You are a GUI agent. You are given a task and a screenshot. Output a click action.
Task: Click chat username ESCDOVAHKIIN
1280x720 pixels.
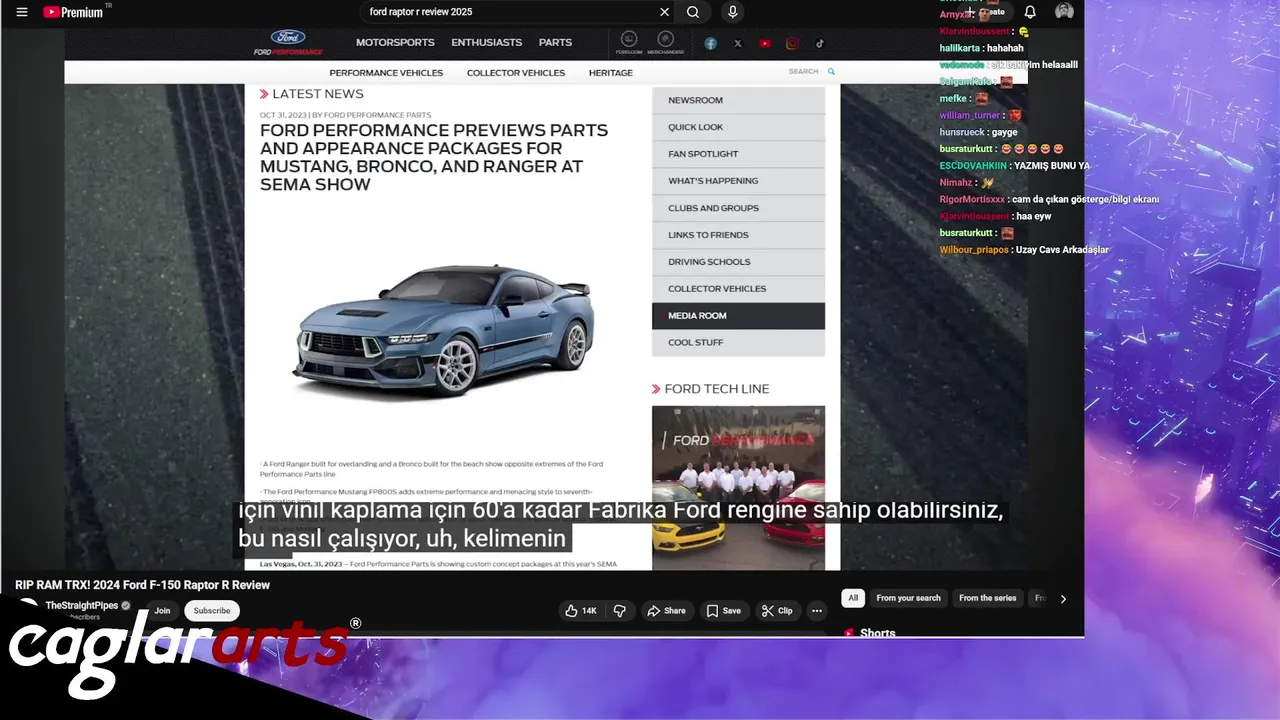[x=974, y=166]
